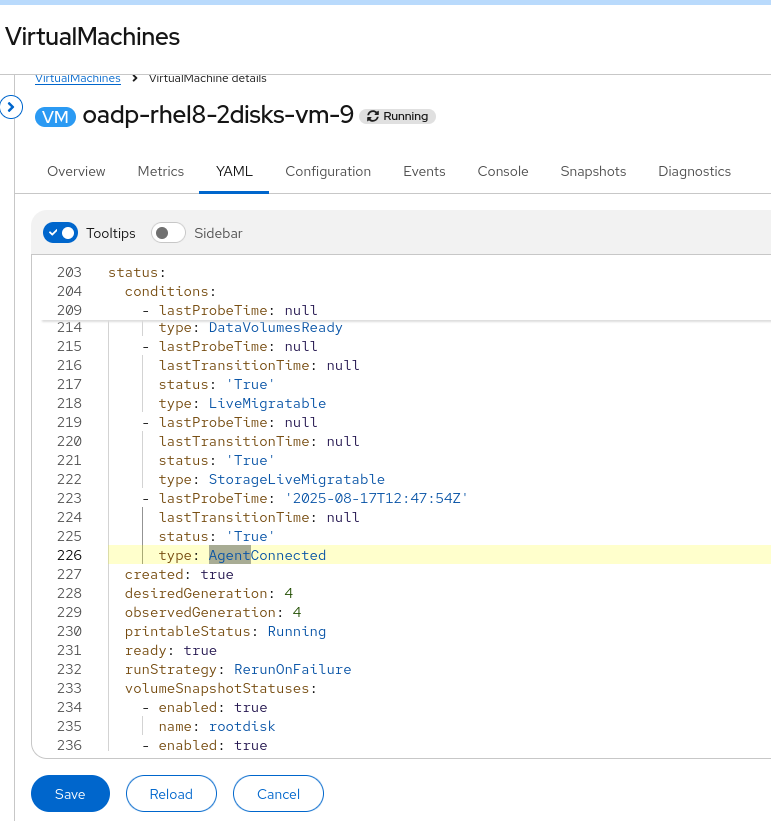Click line number 233 in the gutter
This screenshot has width=771, height=821.
(x=69, y=688)
